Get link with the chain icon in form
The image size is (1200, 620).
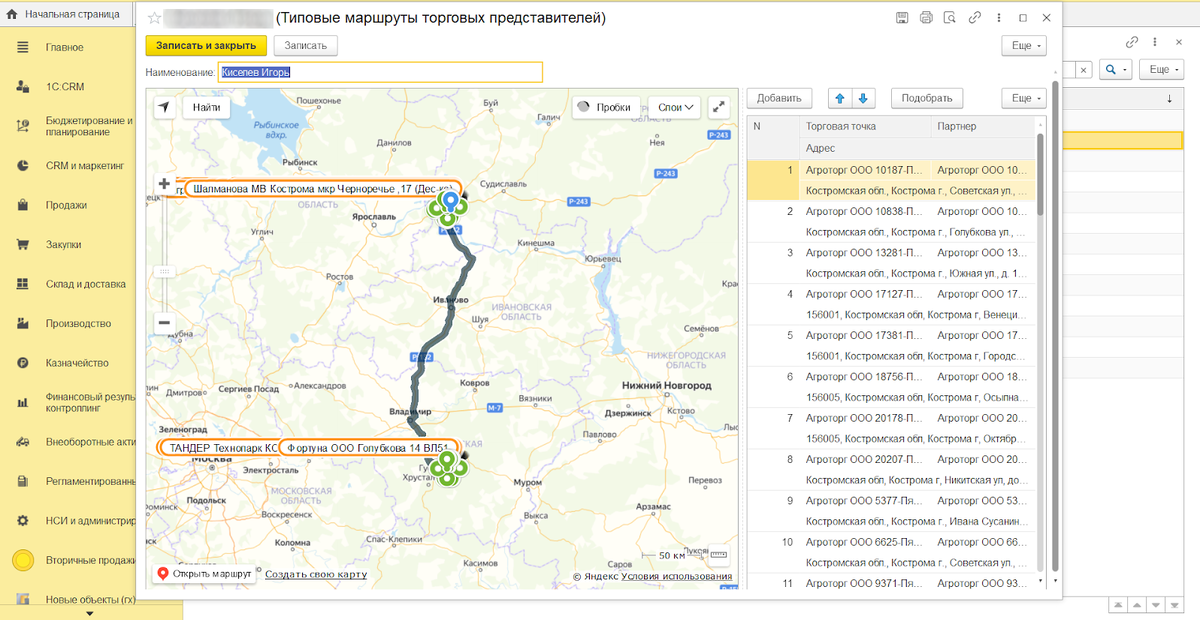click(x=974, y=18)
